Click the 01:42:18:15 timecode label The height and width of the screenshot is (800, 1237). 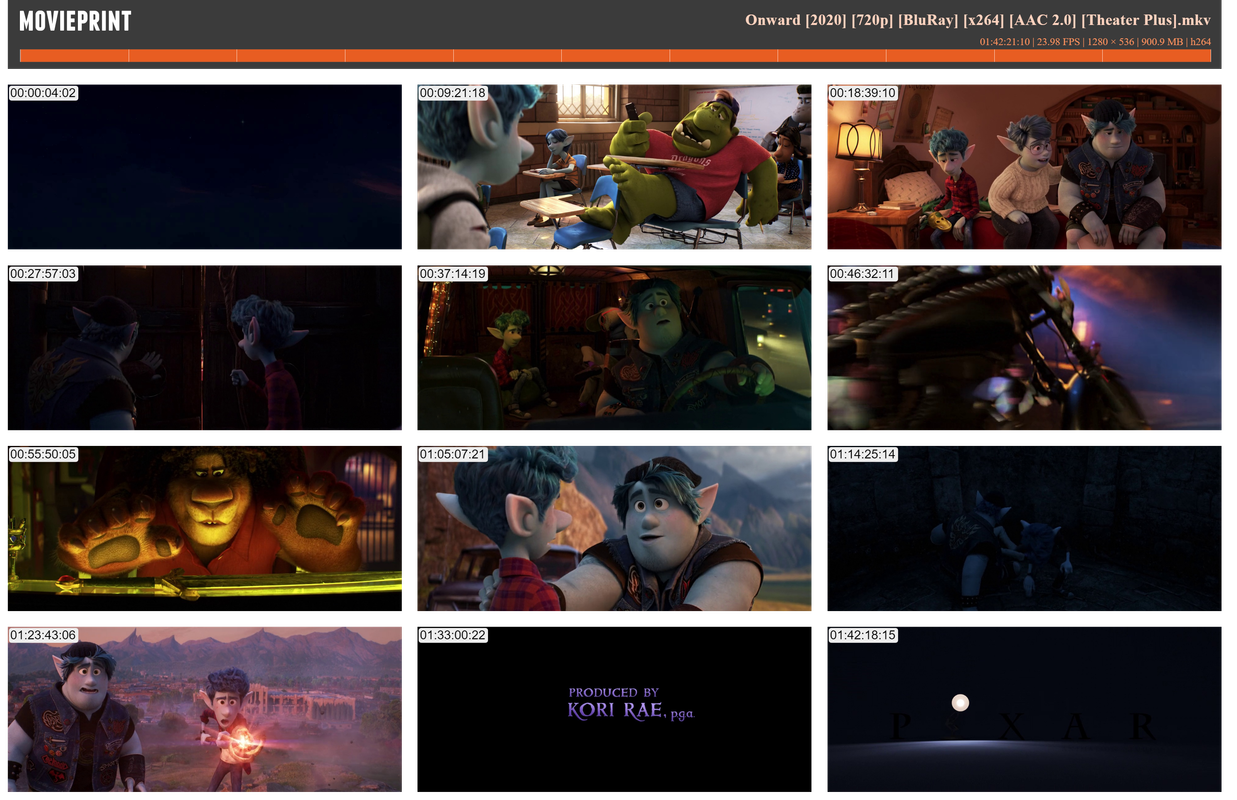coord(863,635)
